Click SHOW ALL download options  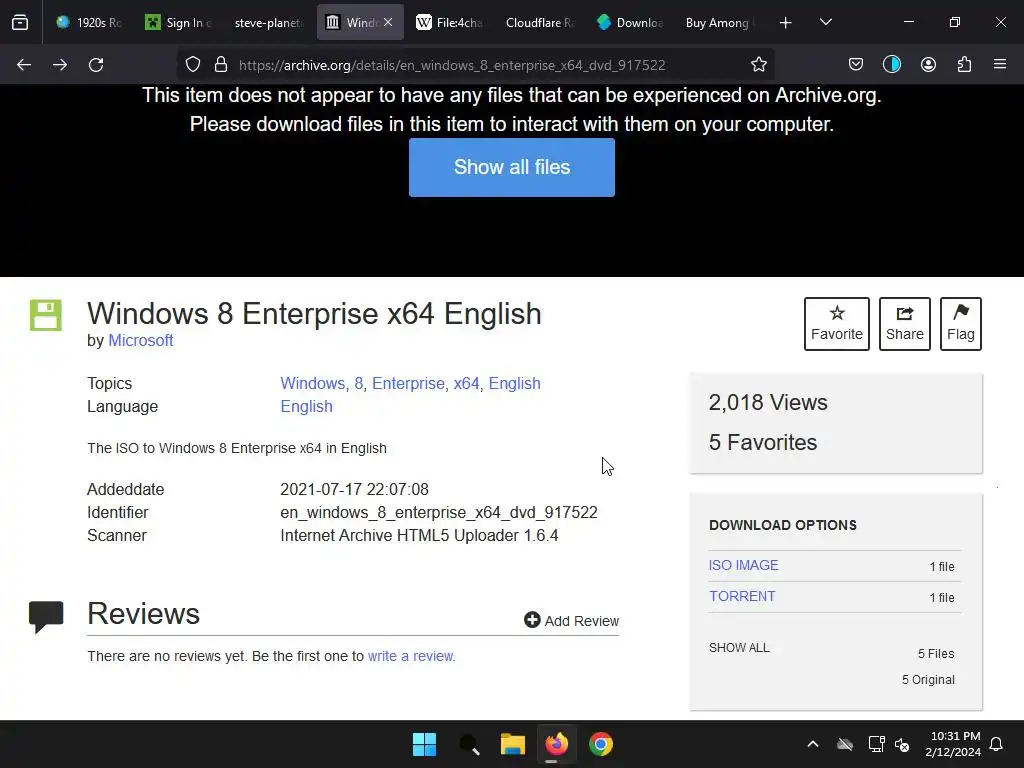739,647
